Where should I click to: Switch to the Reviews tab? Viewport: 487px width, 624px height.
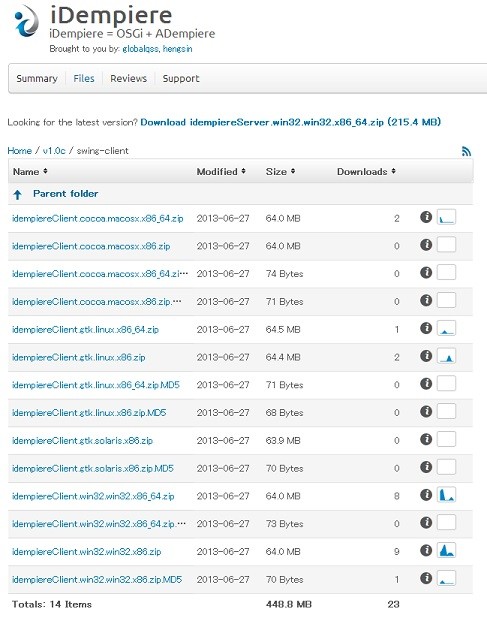(129, 78)
